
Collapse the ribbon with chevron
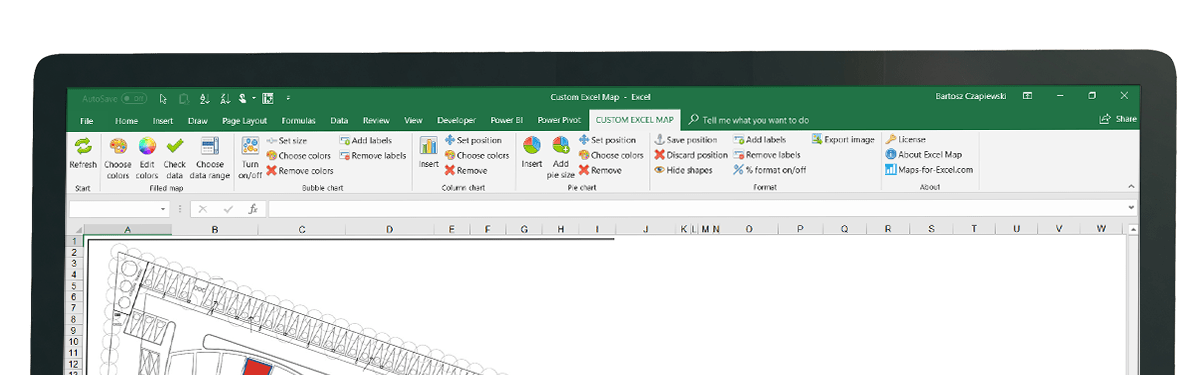pyautogui.click(x=1131, y=186)
